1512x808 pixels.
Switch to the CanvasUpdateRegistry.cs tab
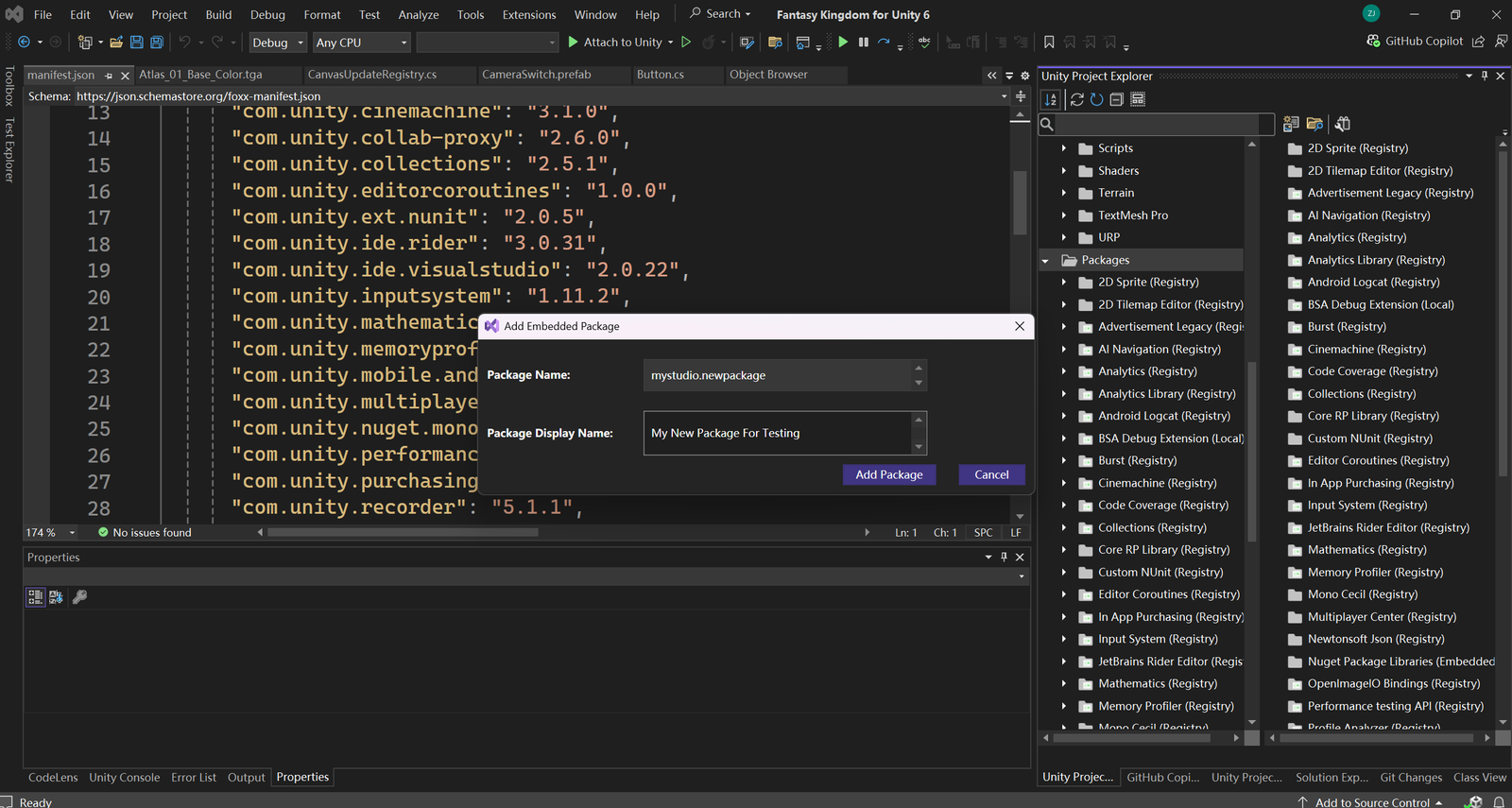372,75
